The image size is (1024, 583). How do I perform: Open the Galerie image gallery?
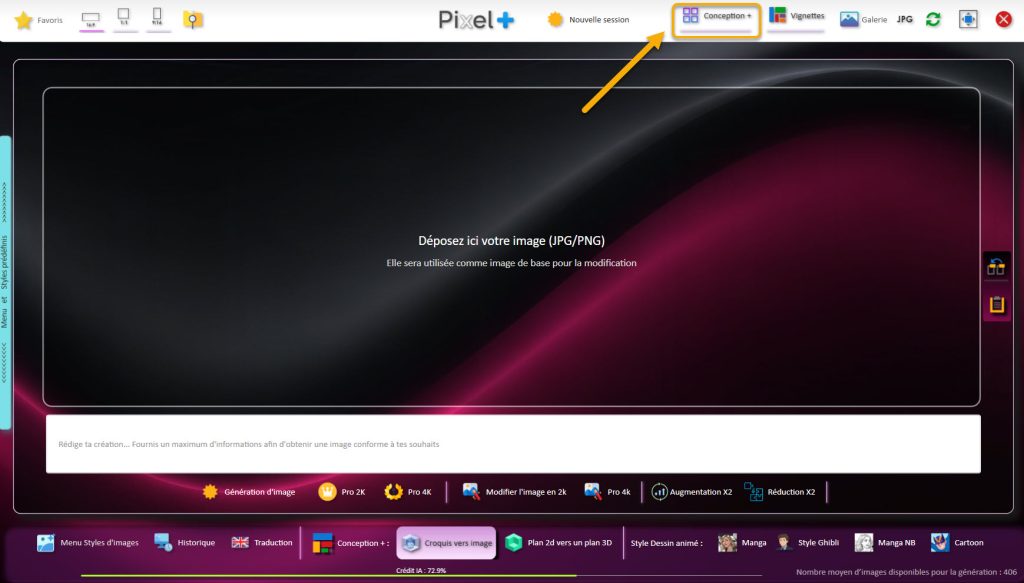tap(864, 20)
